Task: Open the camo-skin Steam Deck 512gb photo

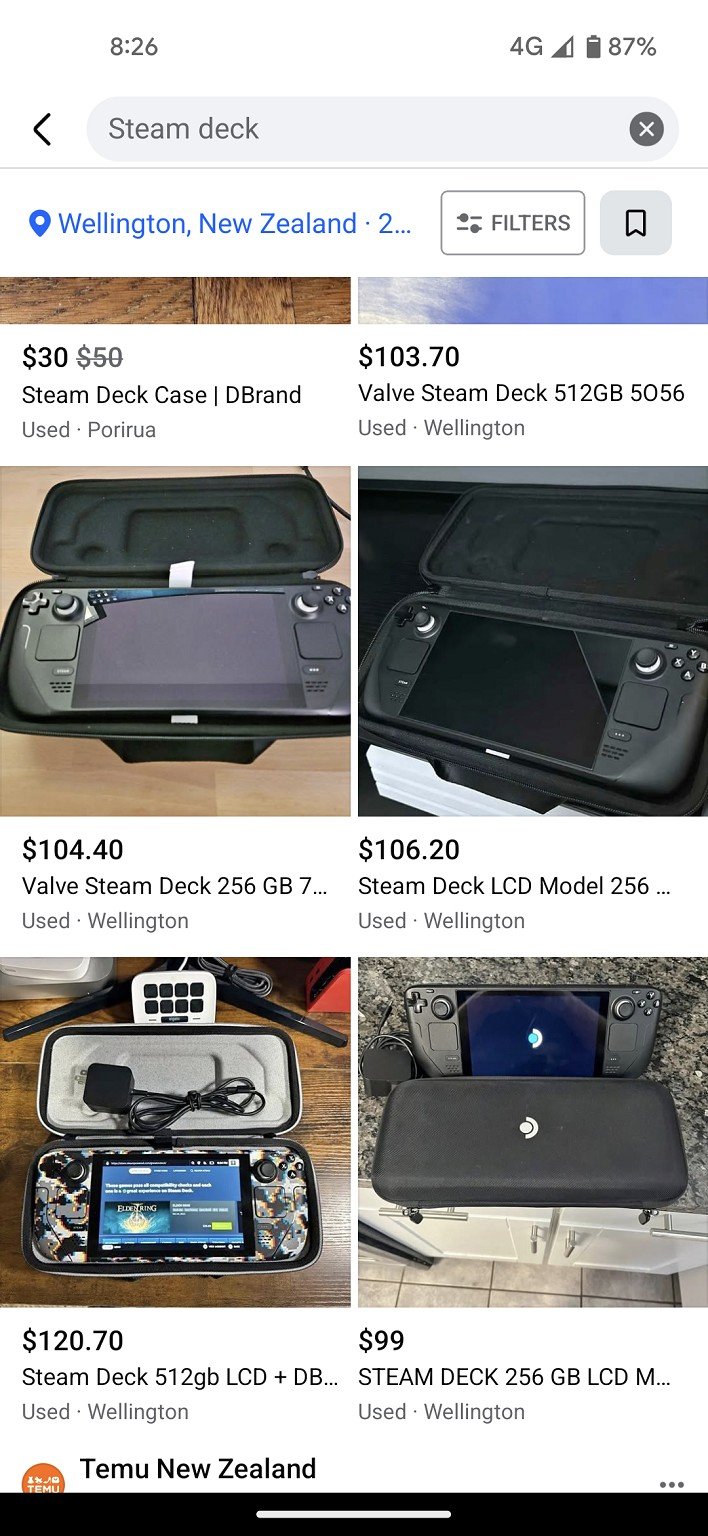Action: 175,1132
